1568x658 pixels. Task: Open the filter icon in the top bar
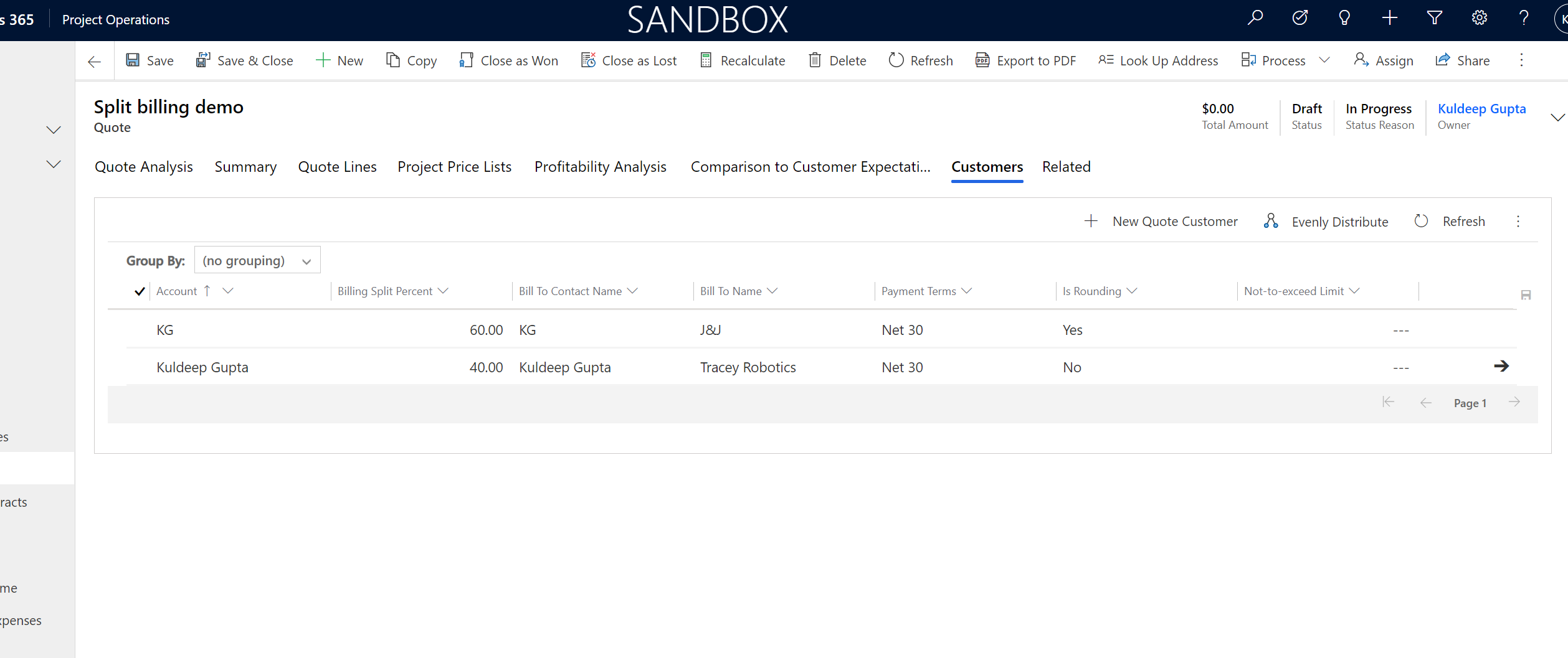pyautogui.click(x=1434, y=18)
